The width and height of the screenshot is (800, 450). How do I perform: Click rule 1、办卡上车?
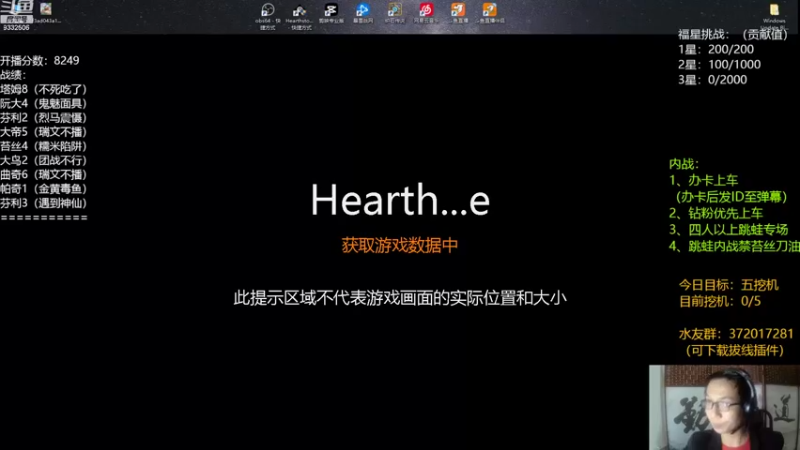[704, 180]
